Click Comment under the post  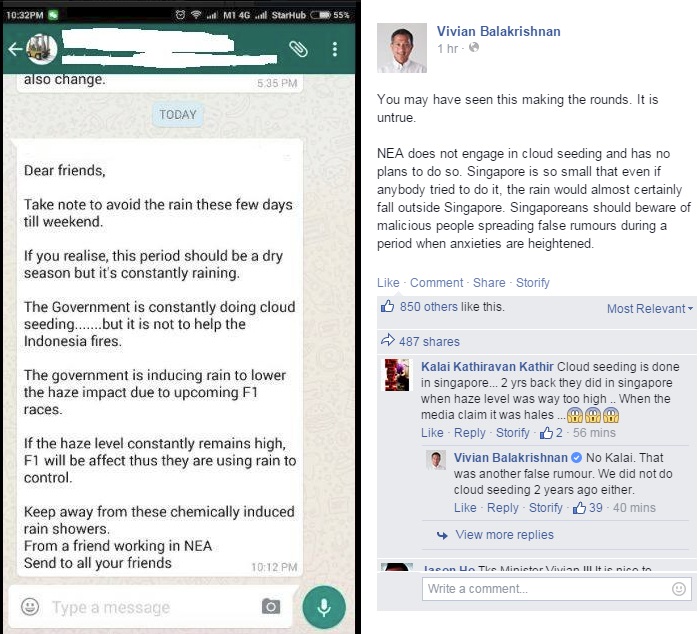[437, 283]
